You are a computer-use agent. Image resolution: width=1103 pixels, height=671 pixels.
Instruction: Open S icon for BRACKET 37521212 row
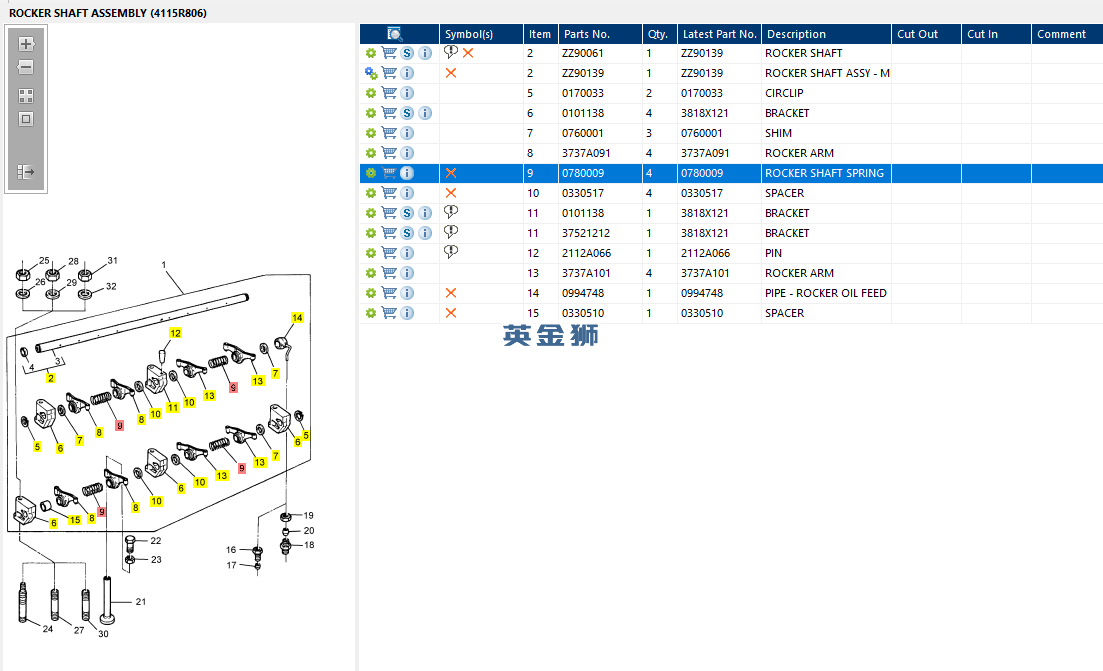click(x=407, y=233)
